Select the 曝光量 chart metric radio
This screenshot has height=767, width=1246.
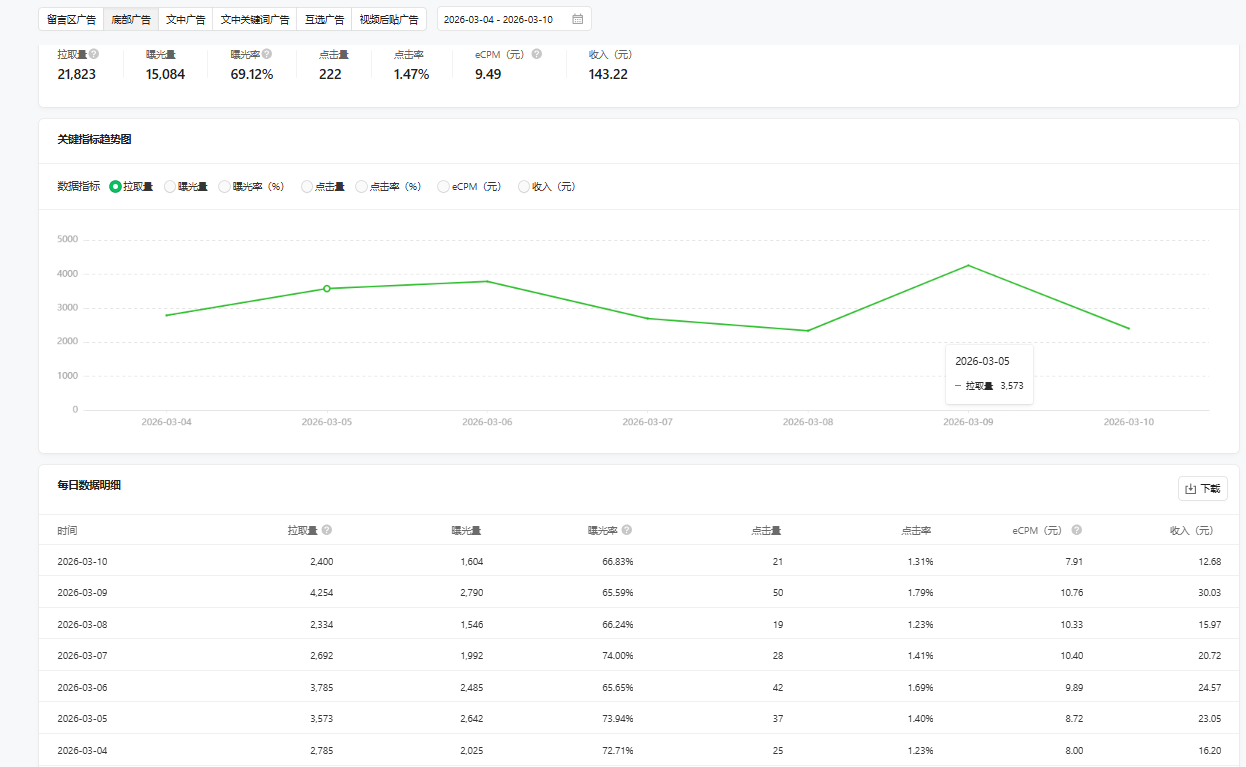pos(170,186)
